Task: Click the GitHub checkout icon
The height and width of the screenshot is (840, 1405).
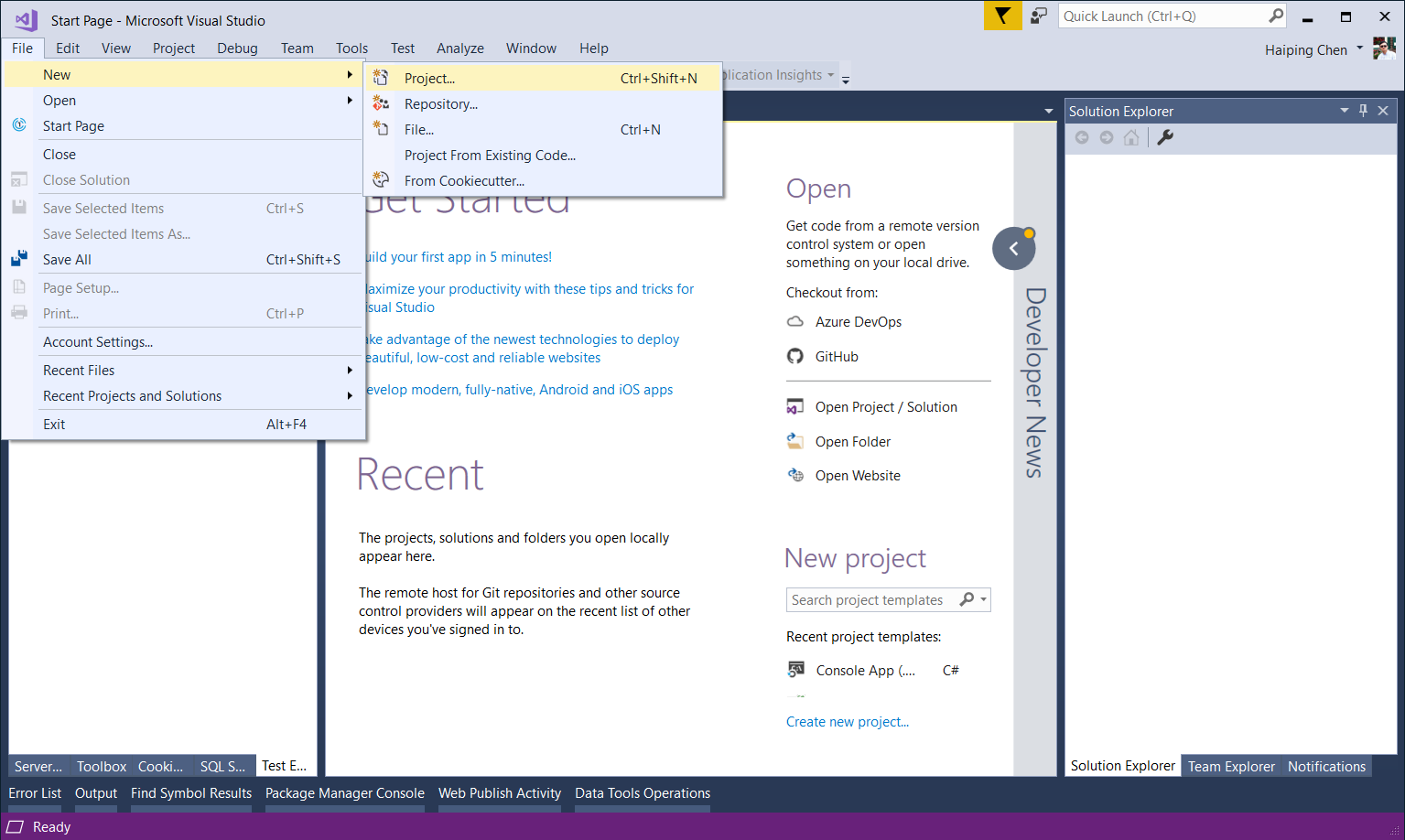Action: click(795, 357)
